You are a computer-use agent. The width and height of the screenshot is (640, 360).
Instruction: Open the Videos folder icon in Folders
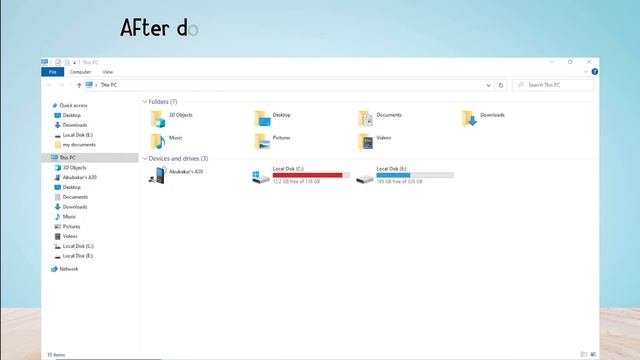pos(366,142)
